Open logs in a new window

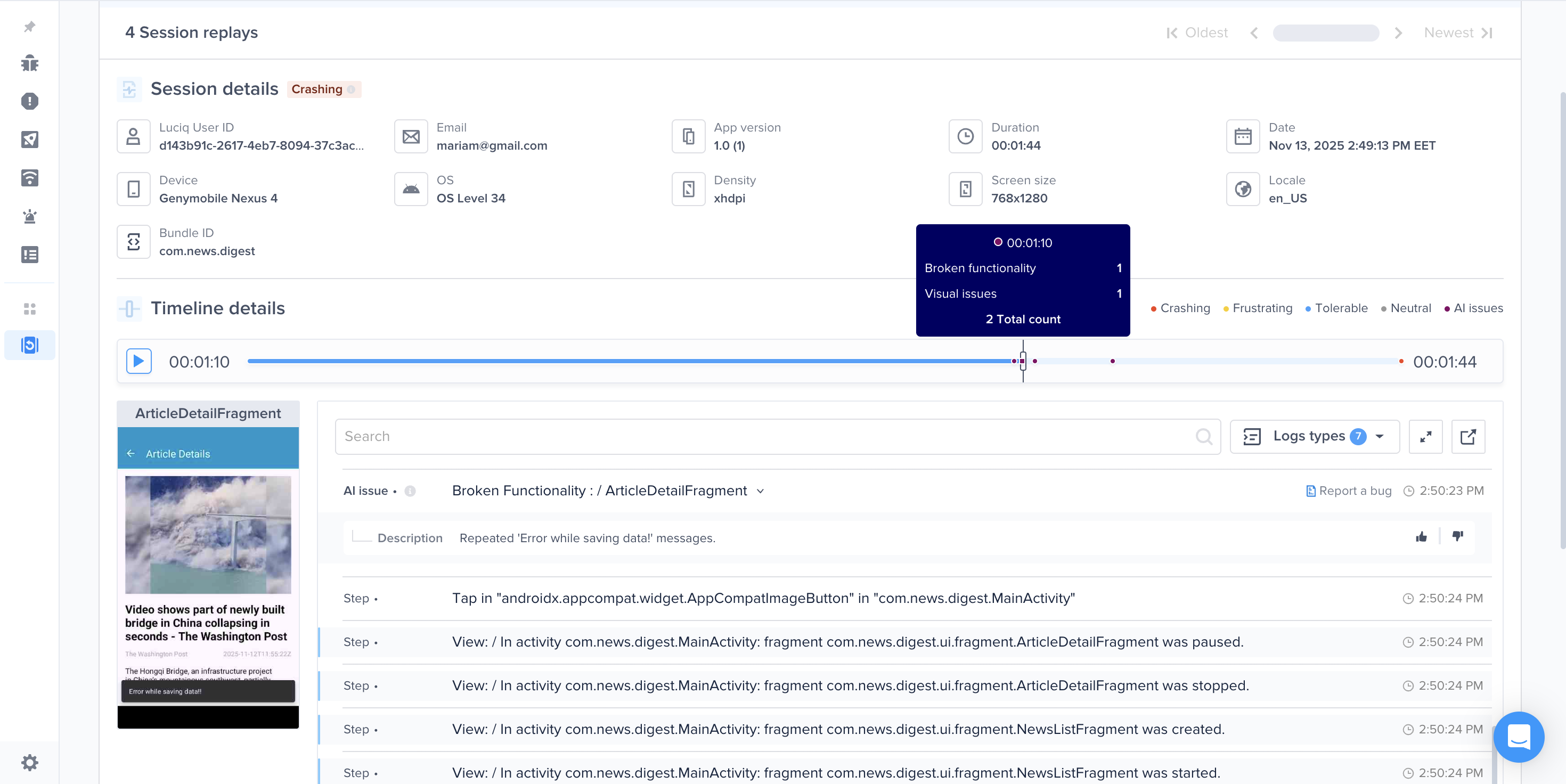pos(1467,436)
